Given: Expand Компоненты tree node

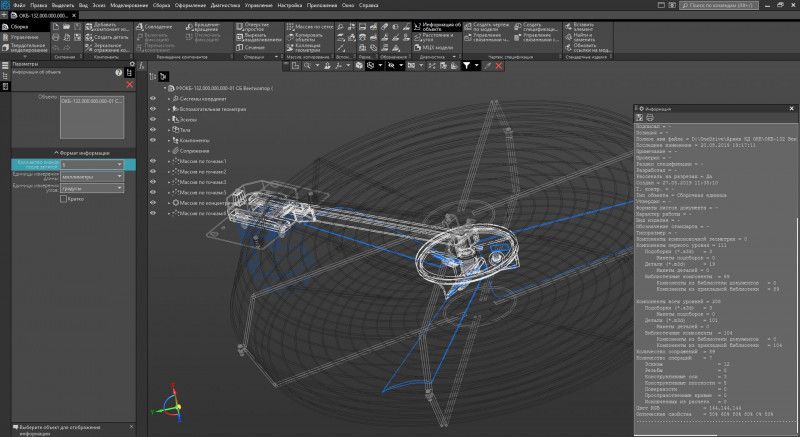Looking at the screenshot, I should point(169,140).
